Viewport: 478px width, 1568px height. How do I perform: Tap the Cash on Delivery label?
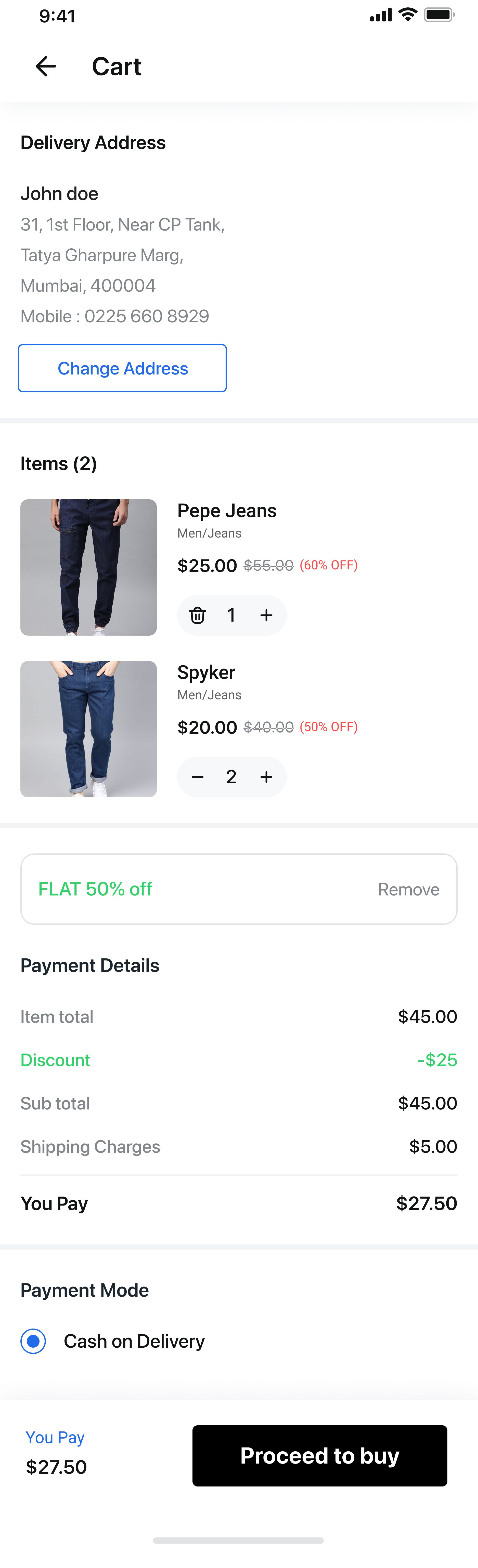tap(134, 1341)
